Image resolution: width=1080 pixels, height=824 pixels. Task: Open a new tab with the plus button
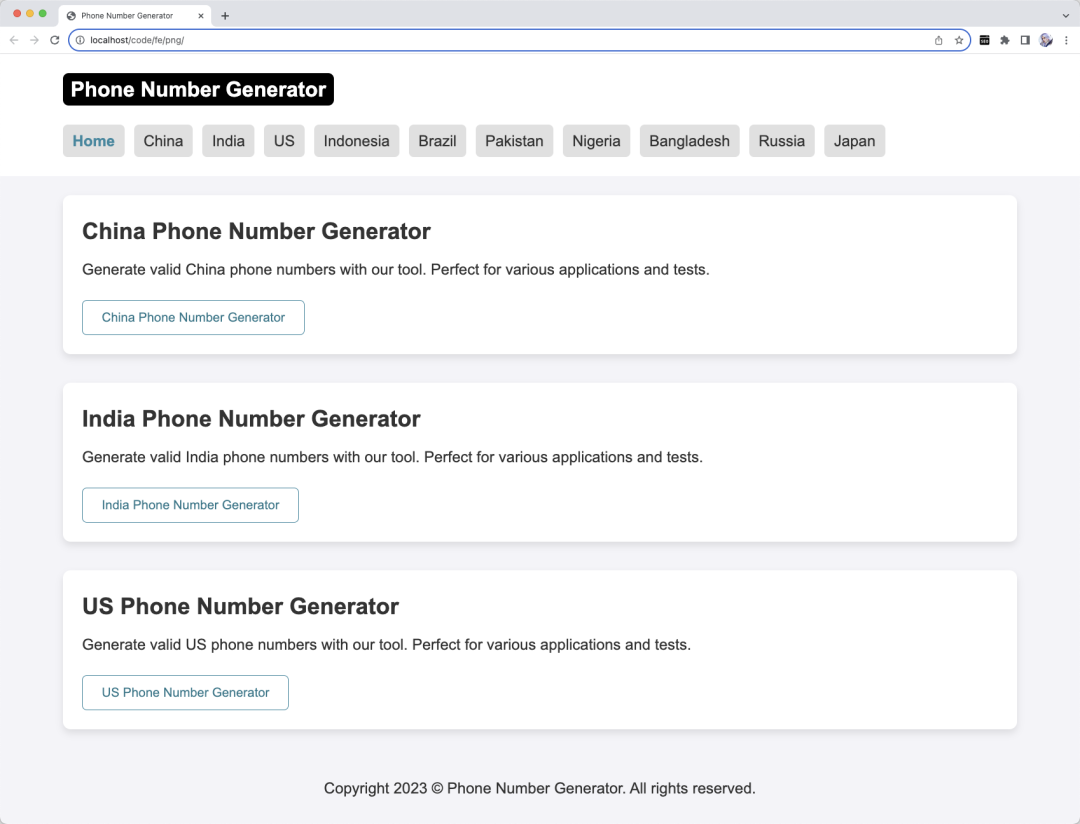click(225, 16)
